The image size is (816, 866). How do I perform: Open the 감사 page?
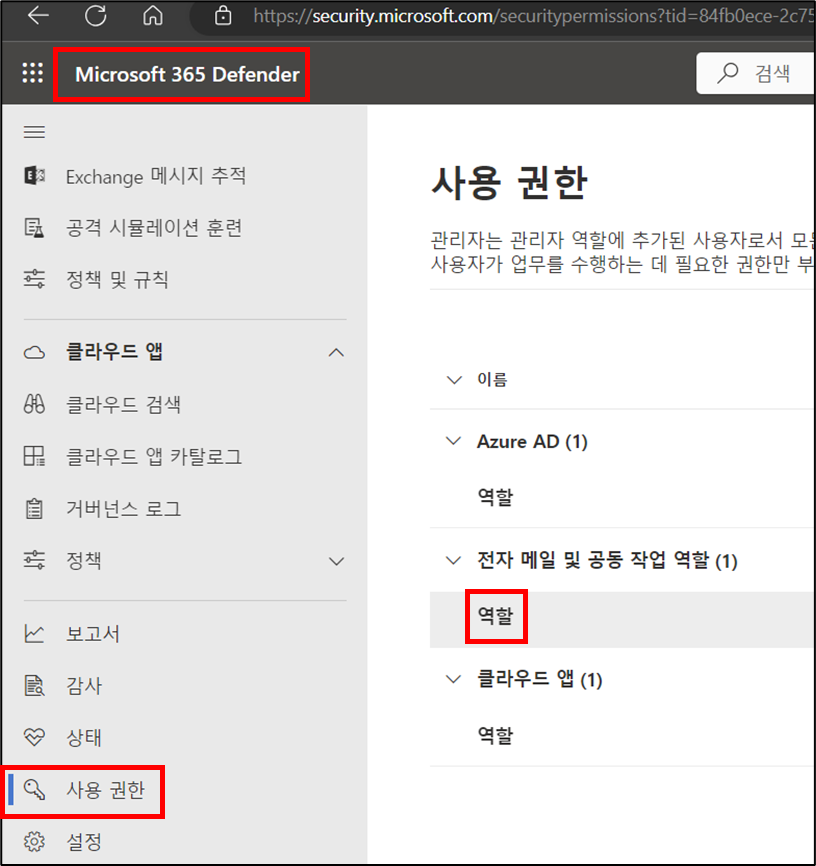tap(84, 685)
